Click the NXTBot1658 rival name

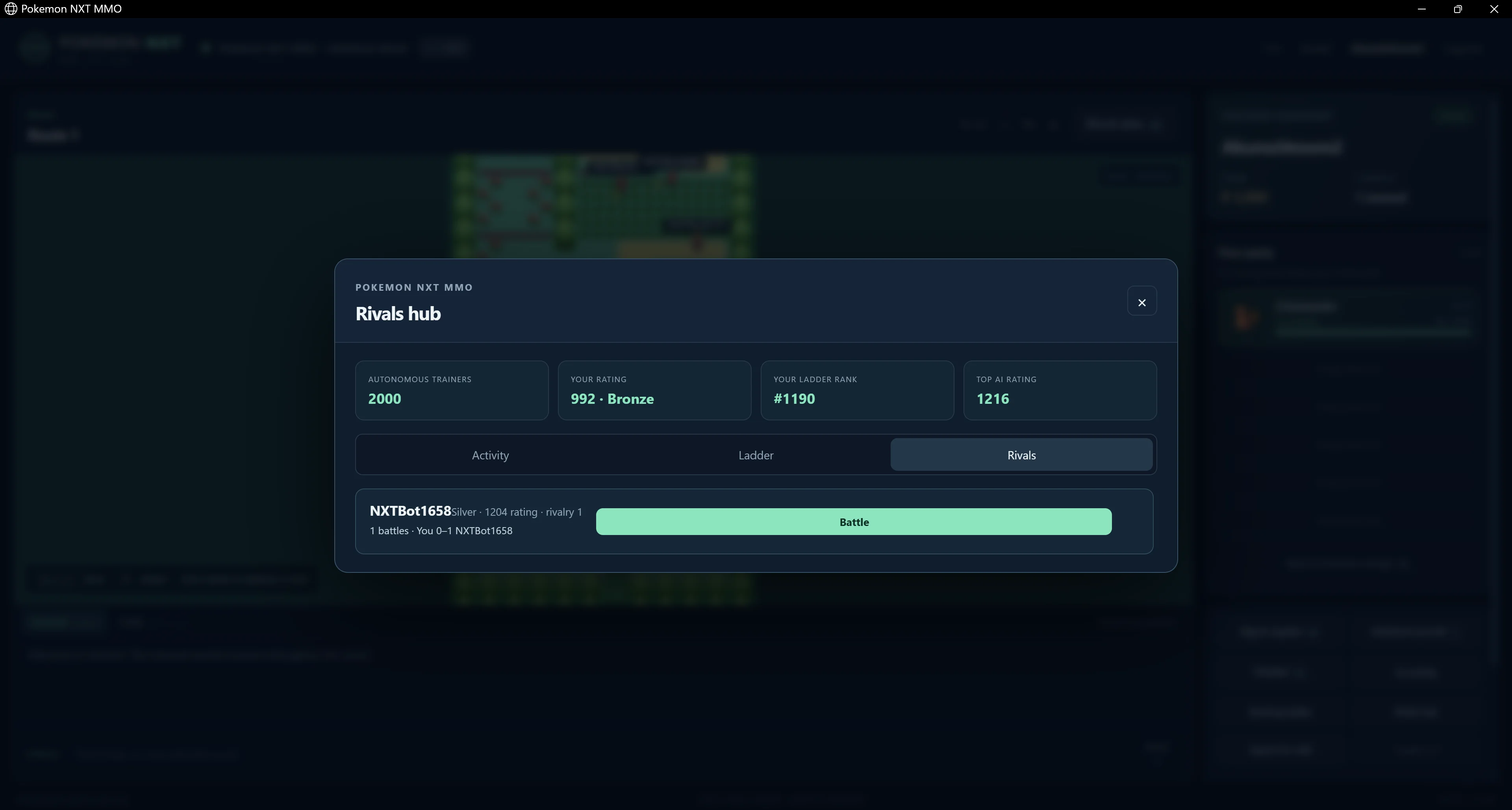pos(410,511)
